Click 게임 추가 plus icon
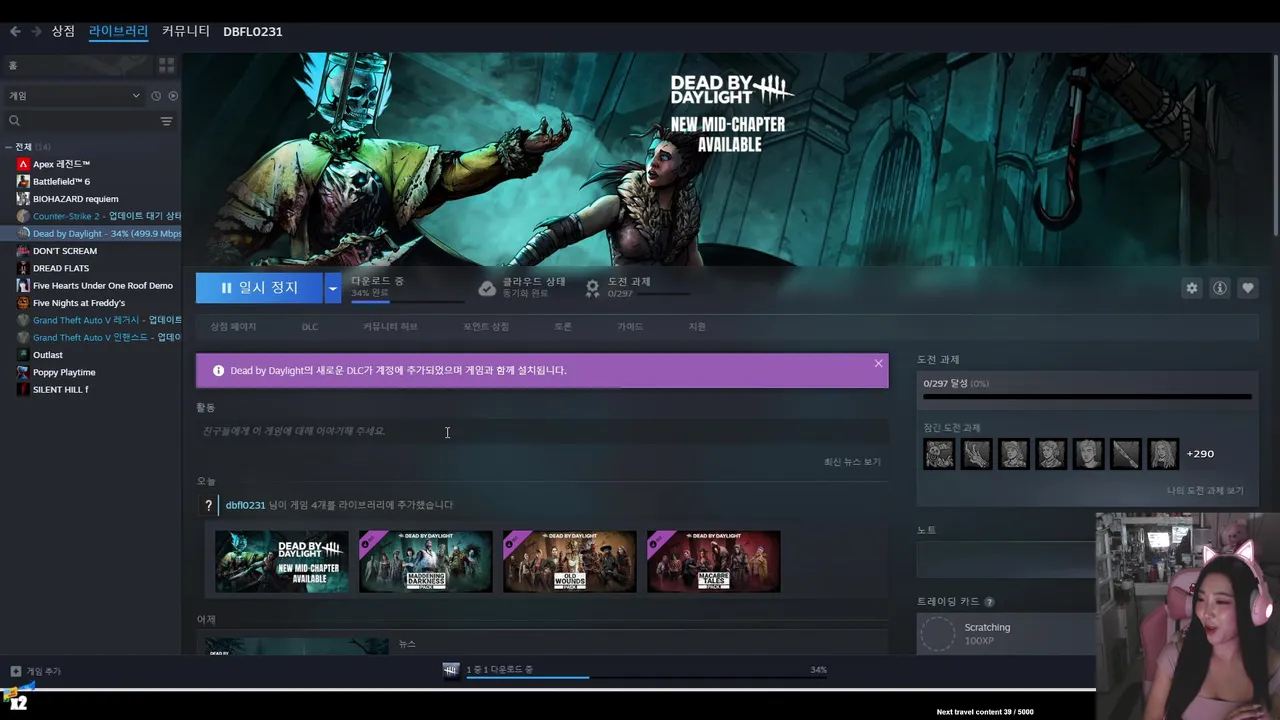This screenshot has height=720, width=1280. point(15,671)
